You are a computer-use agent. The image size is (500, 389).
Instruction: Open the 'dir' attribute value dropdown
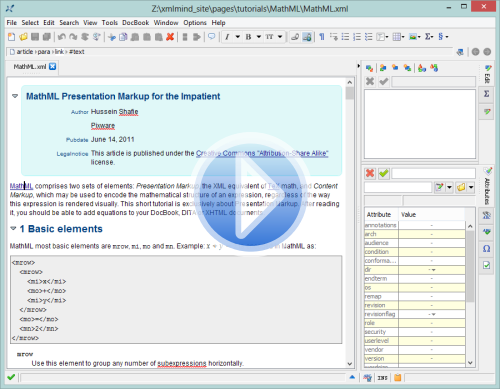click(x=432, y=270)
